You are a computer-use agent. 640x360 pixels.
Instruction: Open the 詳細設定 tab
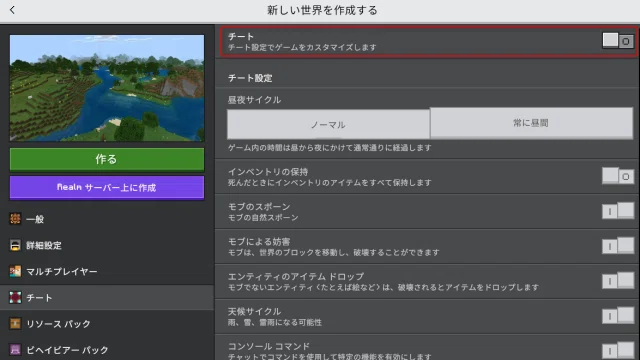107,245
